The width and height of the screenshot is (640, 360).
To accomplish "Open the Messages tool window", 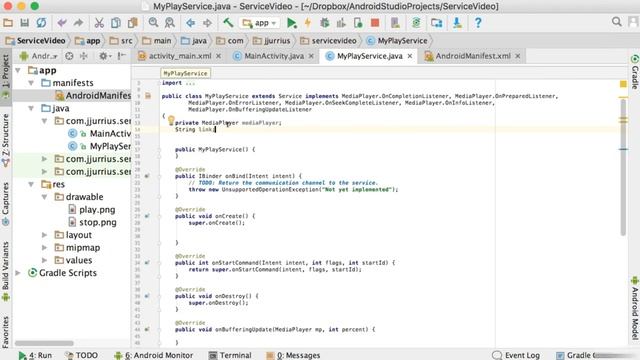I will pyautogui.click(x=293, y=355).
